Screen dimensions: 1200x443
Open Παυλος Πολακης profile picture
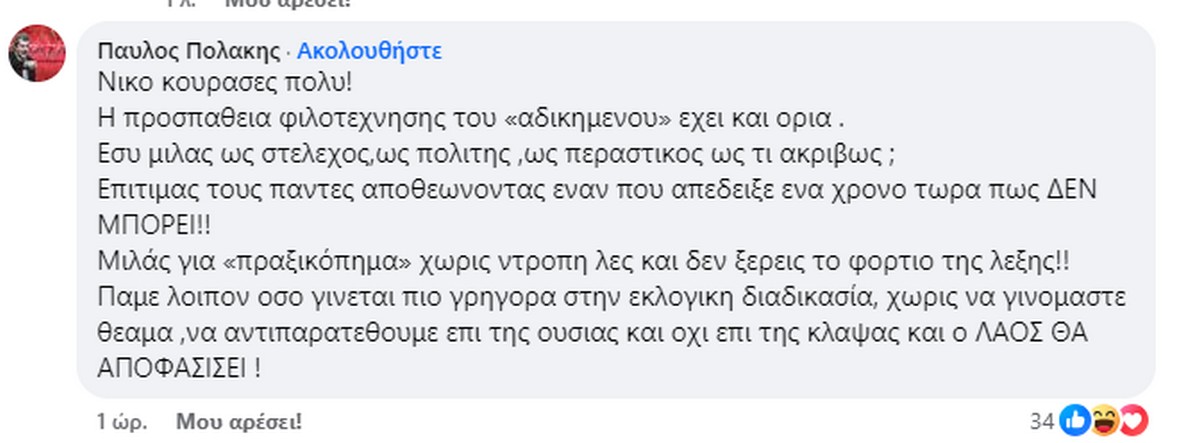[38, 56]
